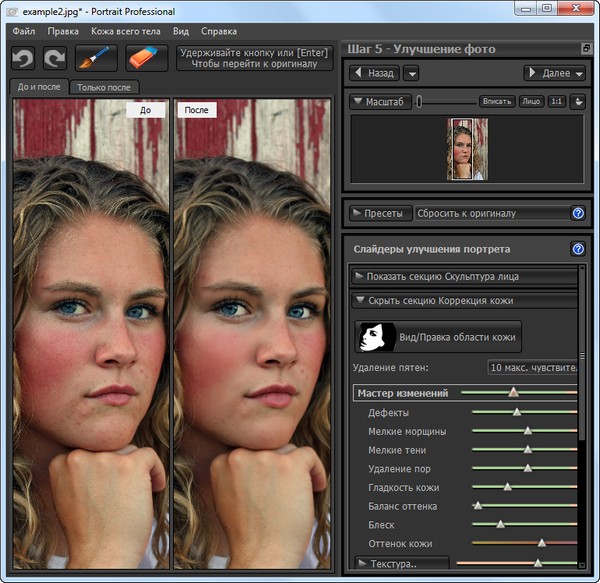The image size is (600, 583).
Task: Click the Redo arrow icon
Action: [55, 58]
